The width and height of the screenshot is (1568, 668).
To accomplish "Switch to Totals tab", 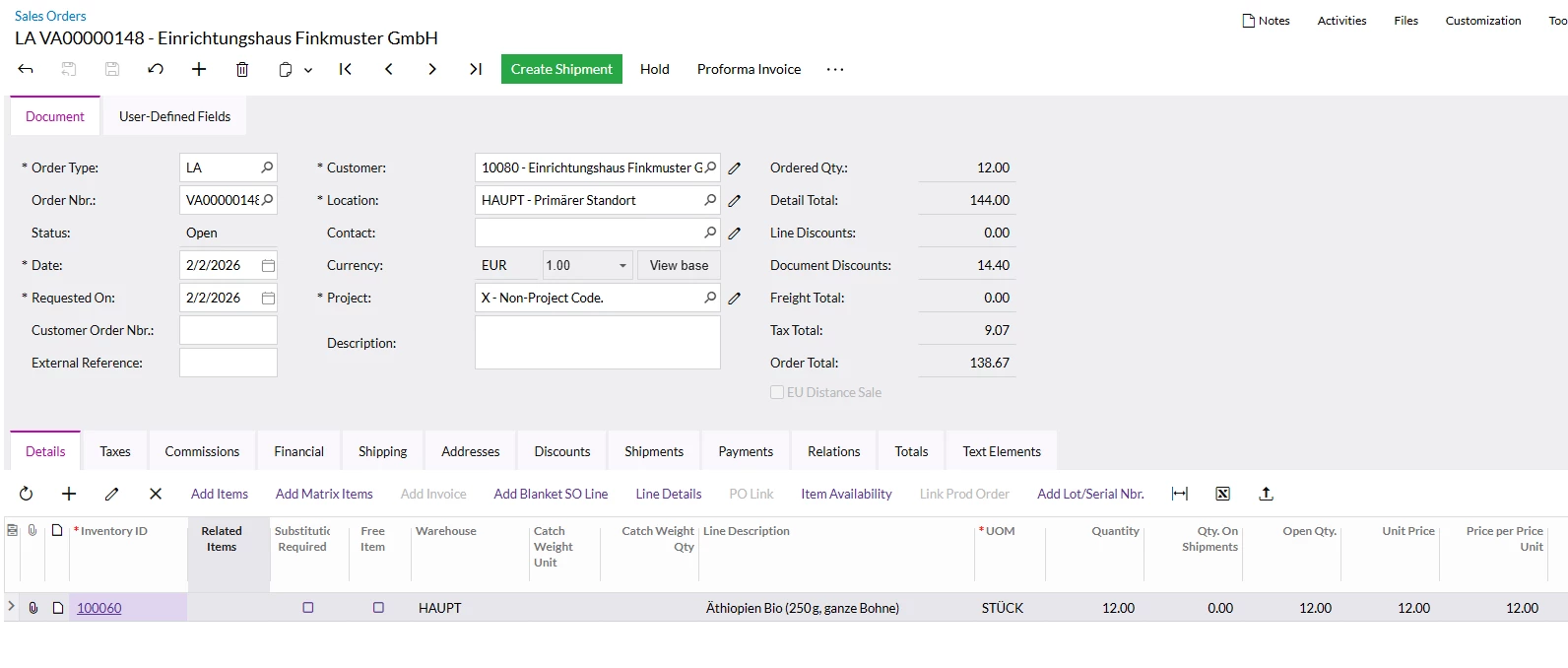I will coord(911,451).
